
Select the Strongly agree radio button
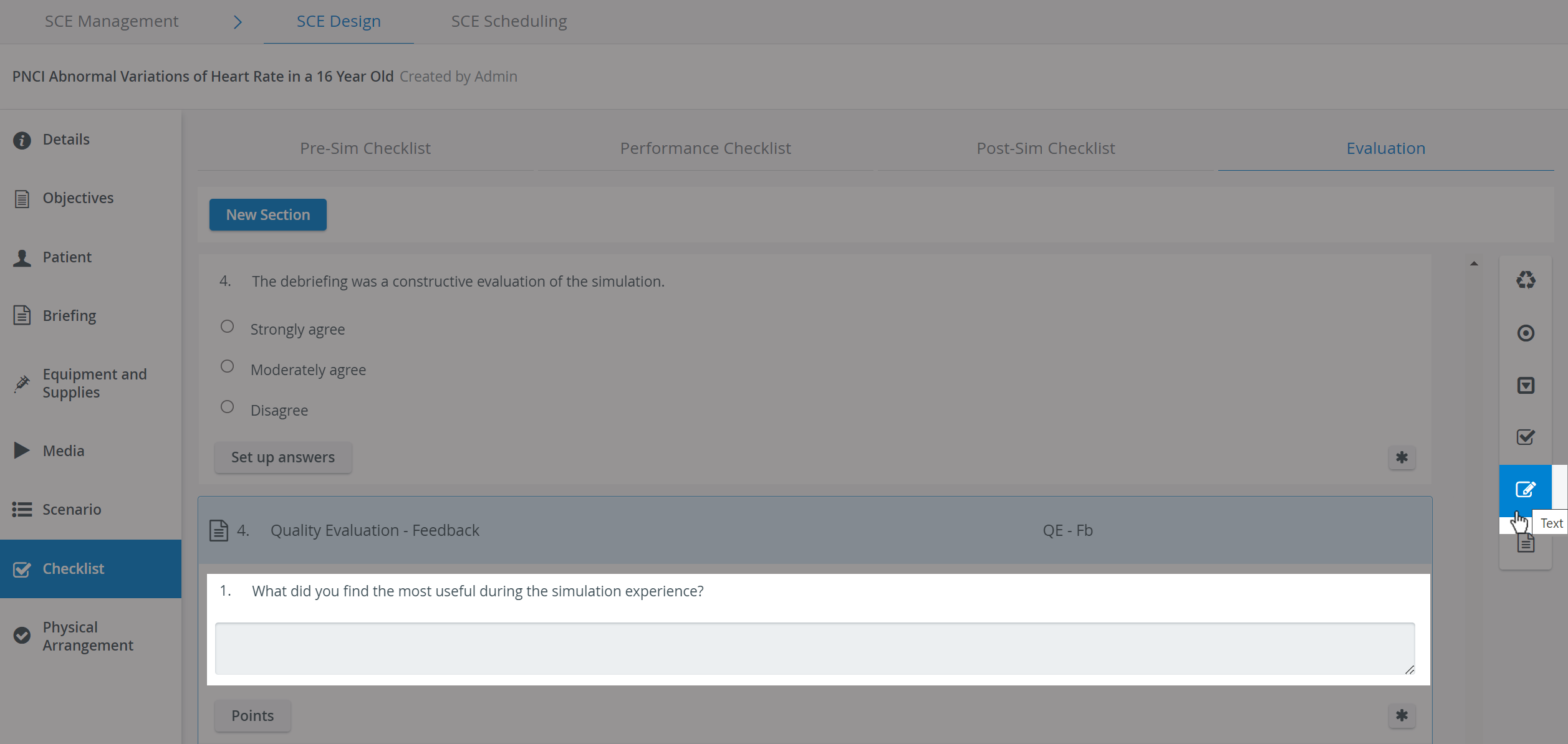[227, 327]
